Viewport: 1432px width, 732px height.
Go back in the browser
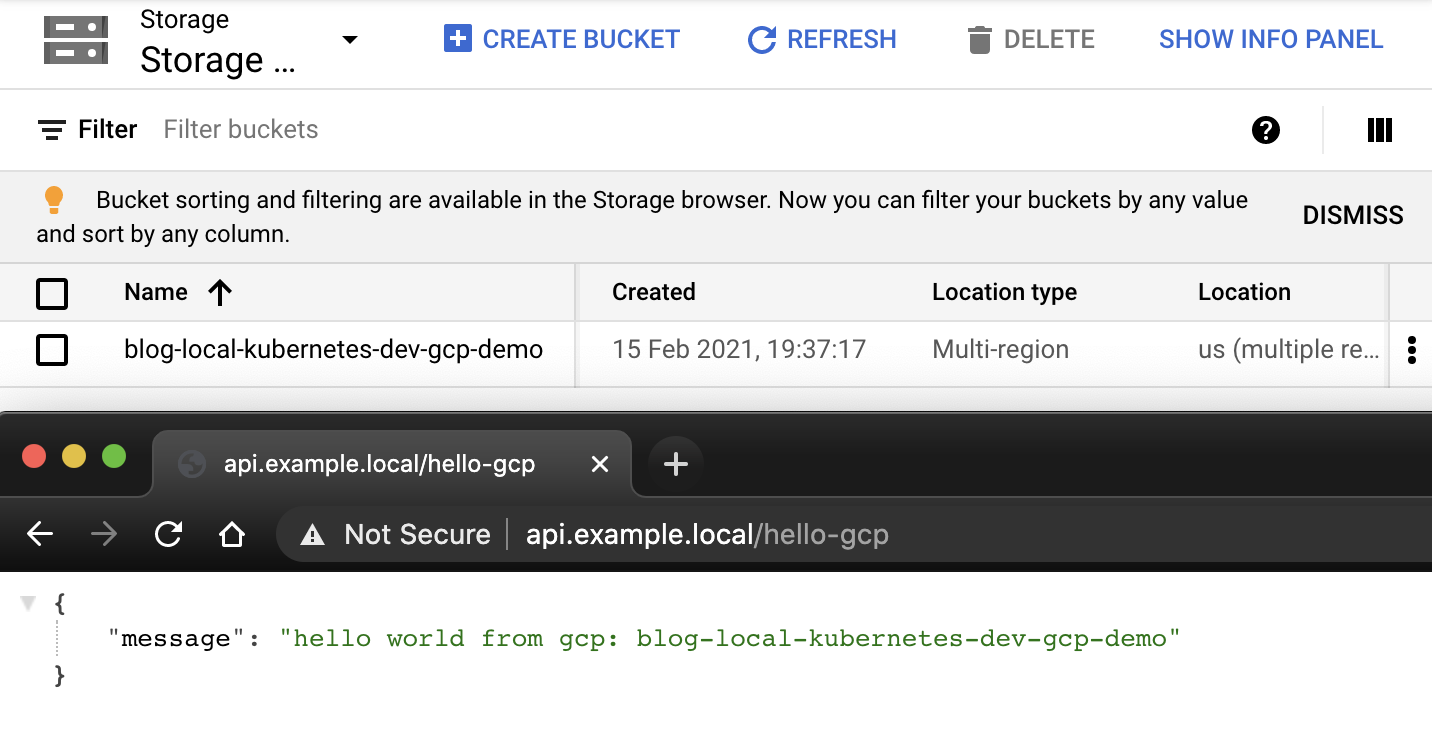(x=40, y=535)
